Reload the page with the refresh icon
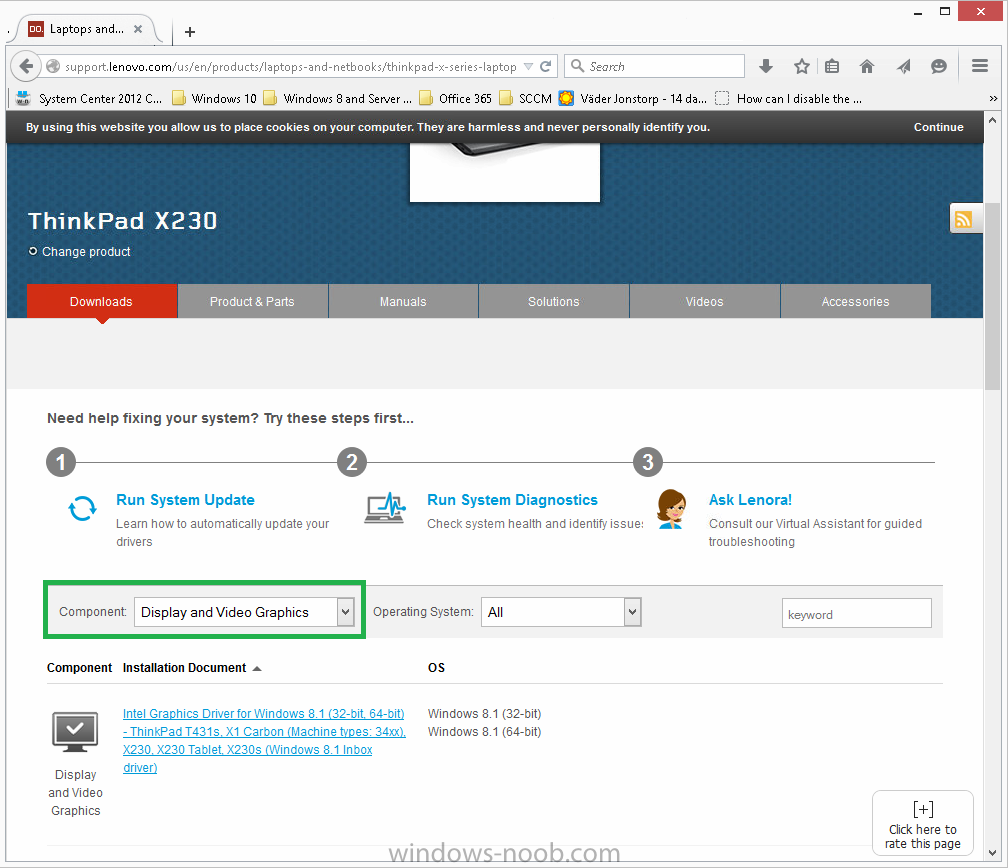1008x868 pixels. (x=546, y=66)
